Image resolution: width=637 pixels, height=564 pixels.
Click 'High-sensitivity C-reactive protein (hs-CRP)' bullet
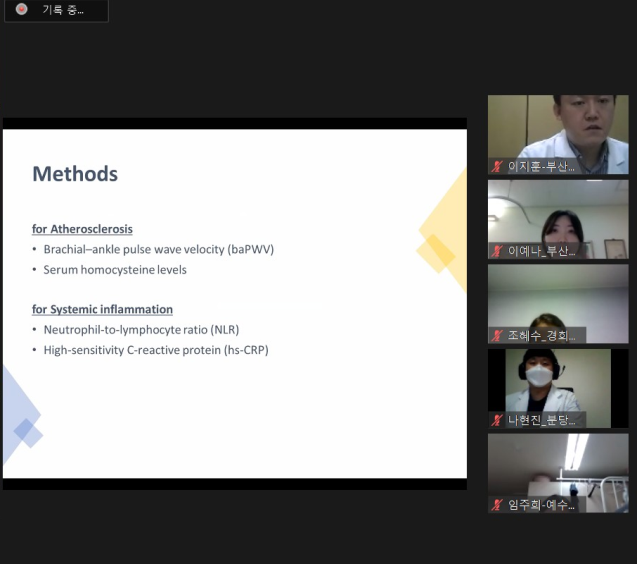(156, 350)
